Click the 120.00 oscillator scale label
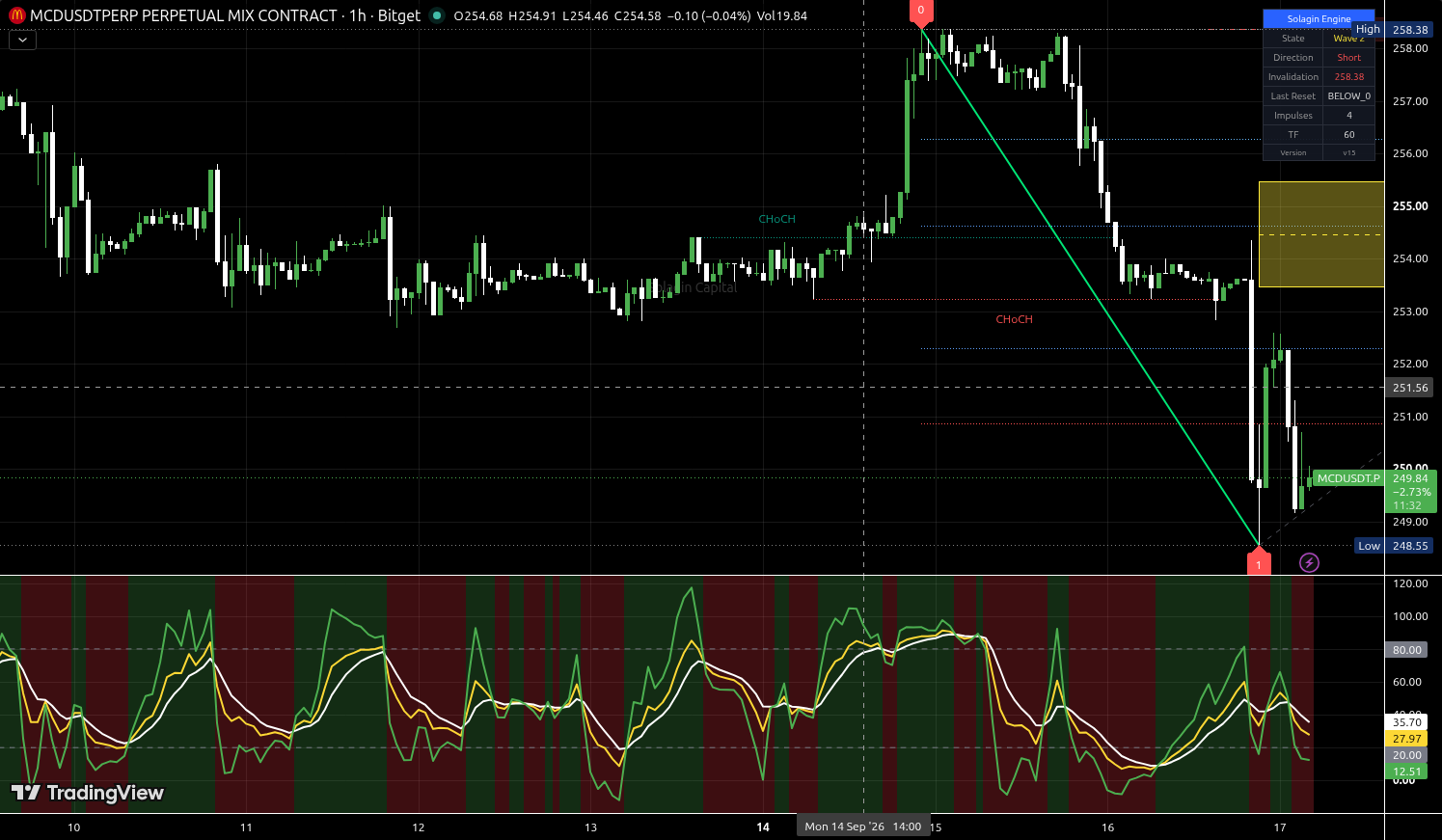This screenshot has height=840, width=1442. point(1410,583)
